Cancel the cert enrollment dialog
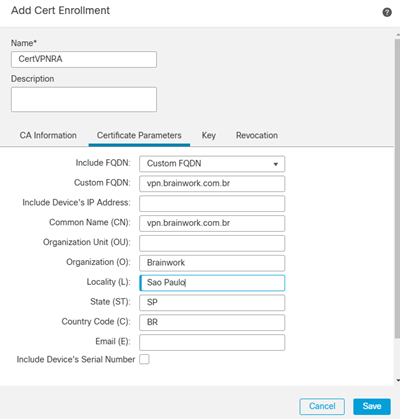Image resolution: width=400 pixels, height=419 pixels. click(322, 406)
